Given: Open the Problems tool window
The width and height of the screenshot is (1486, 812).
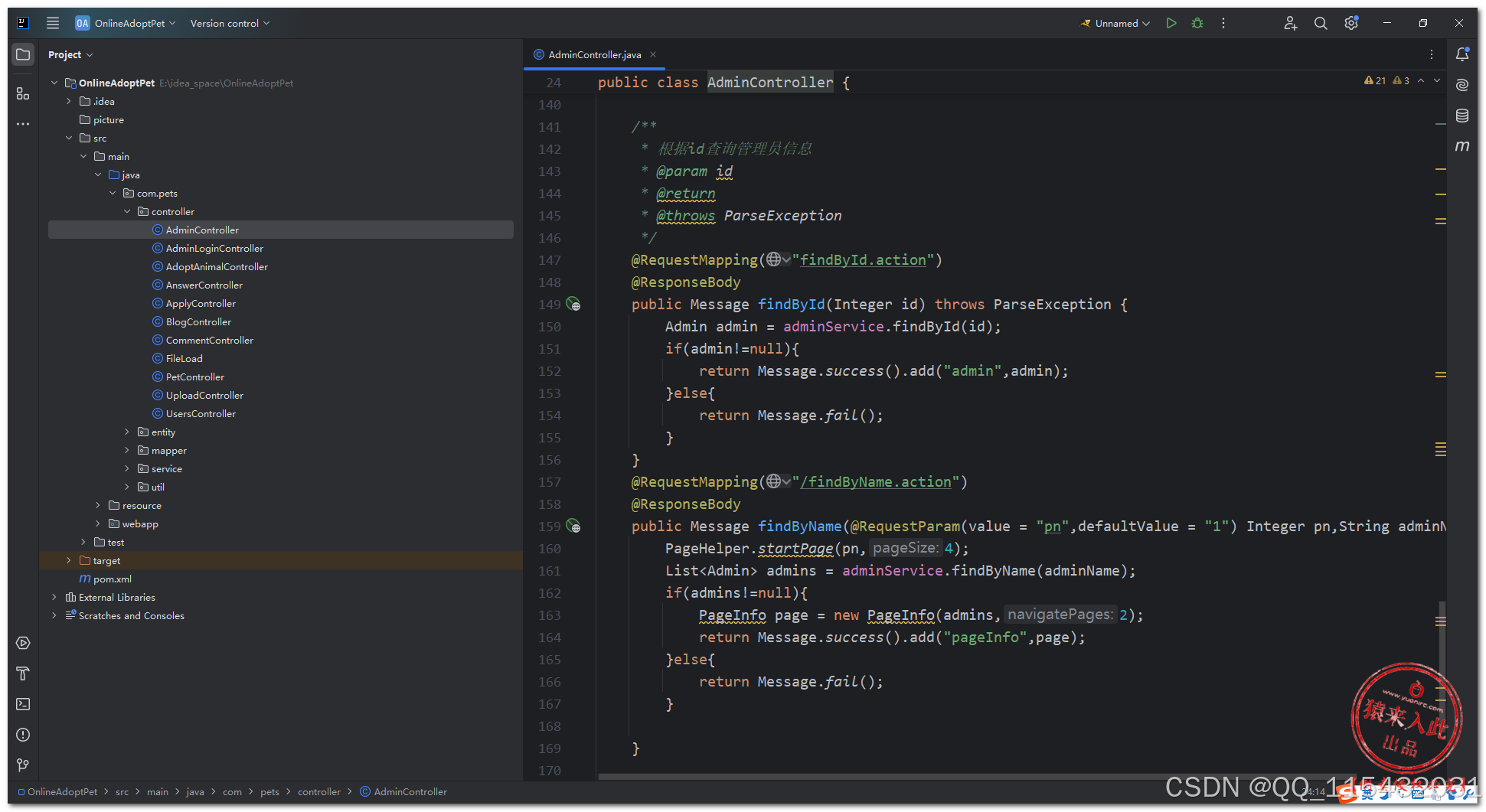Looking at the screenshot, I should coord(23,735).
